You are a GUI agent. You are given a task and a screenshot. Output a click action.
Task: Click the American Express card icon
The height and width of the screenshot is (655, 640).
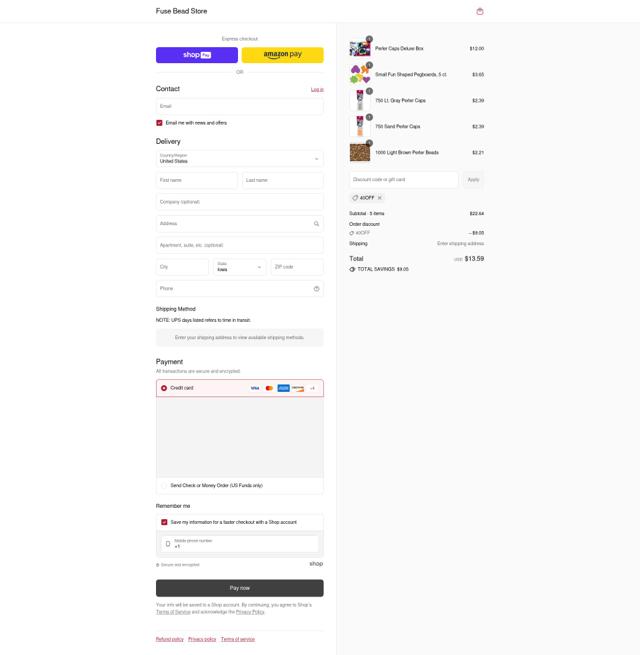(x=283, y=388)
